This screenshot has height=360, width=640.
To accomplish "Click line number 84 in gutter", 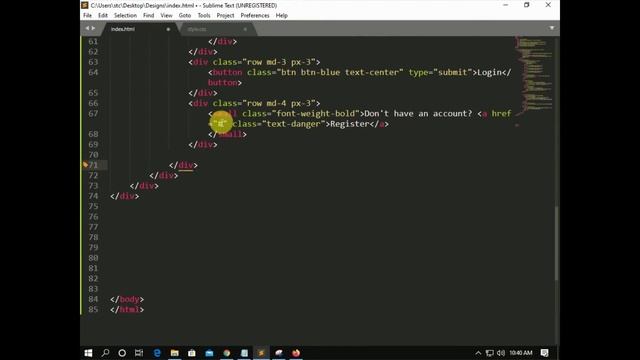I will 93,299.
